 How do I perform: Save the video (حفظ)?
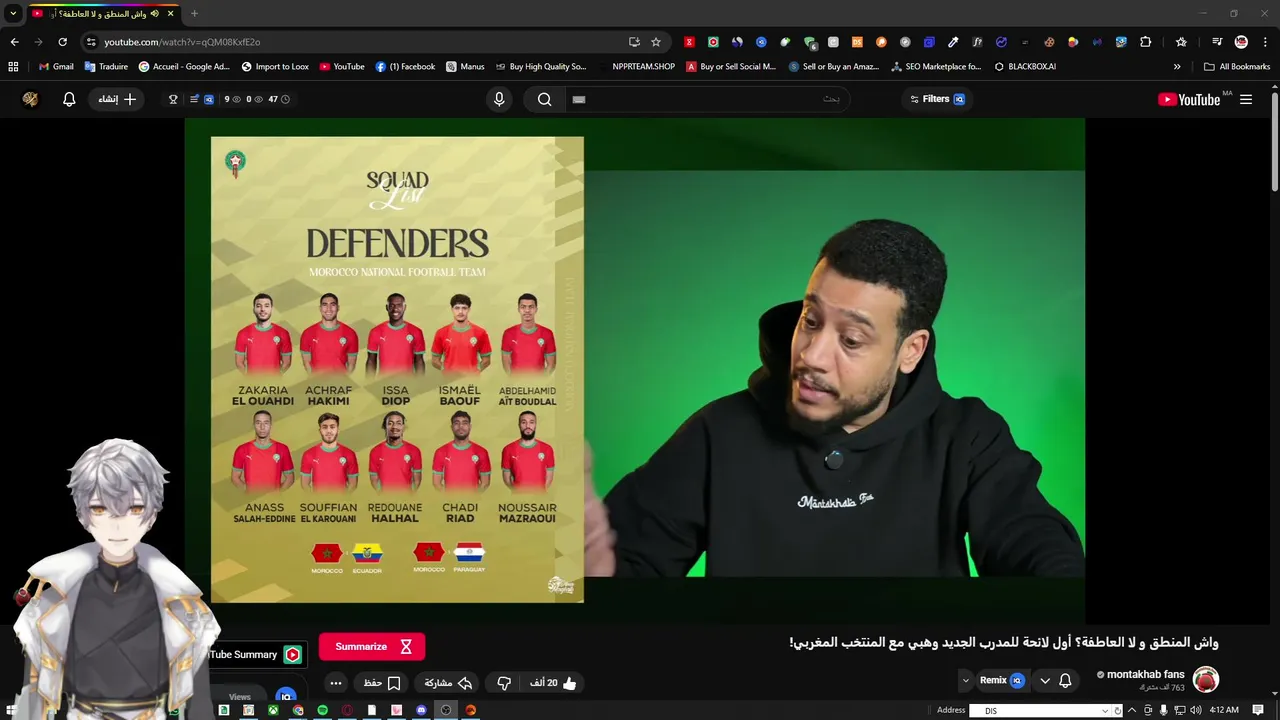[381, 683]
